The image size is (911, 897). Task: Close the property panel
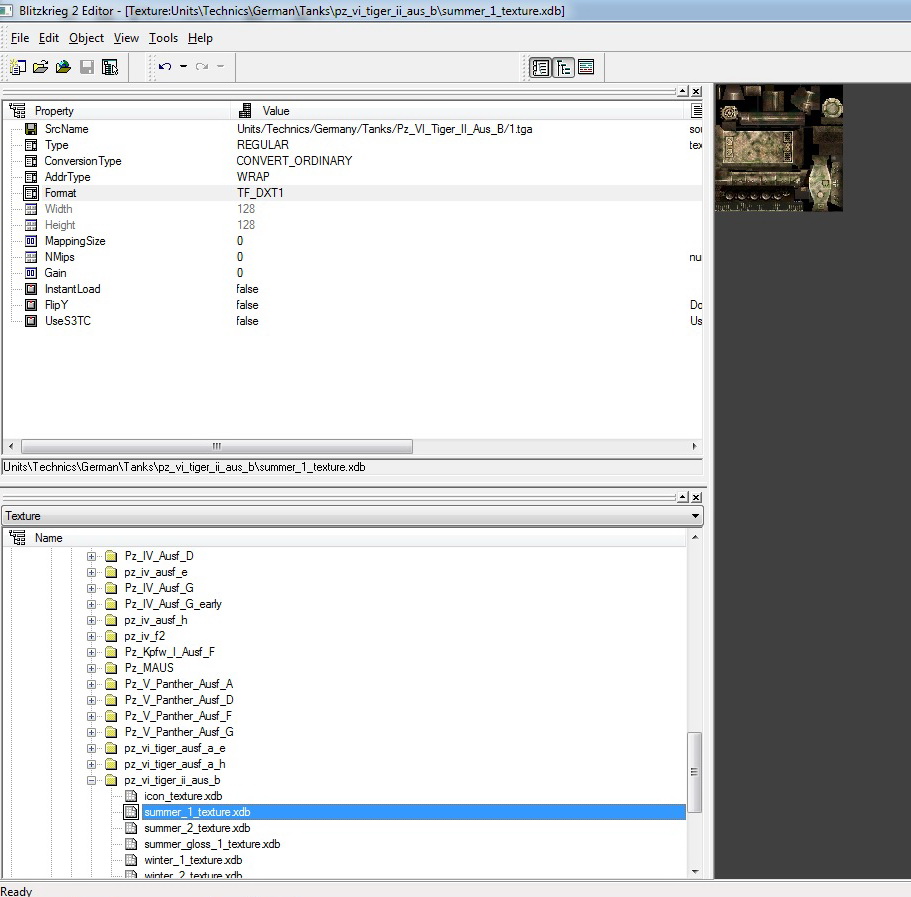pyautogui.click(x=696, y=91)
